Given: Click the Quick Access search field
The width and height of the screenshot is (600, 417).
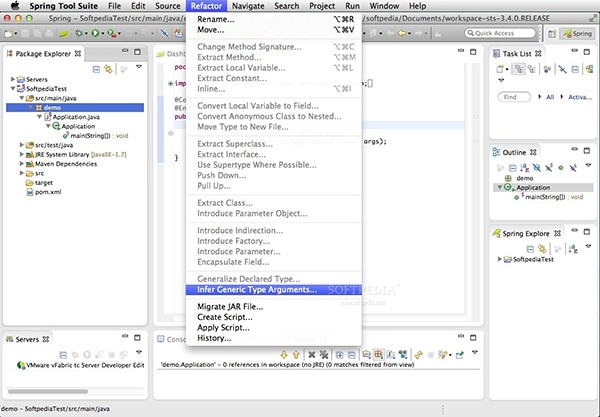Looking at the screenshot, I should click(x=500, y=33).
